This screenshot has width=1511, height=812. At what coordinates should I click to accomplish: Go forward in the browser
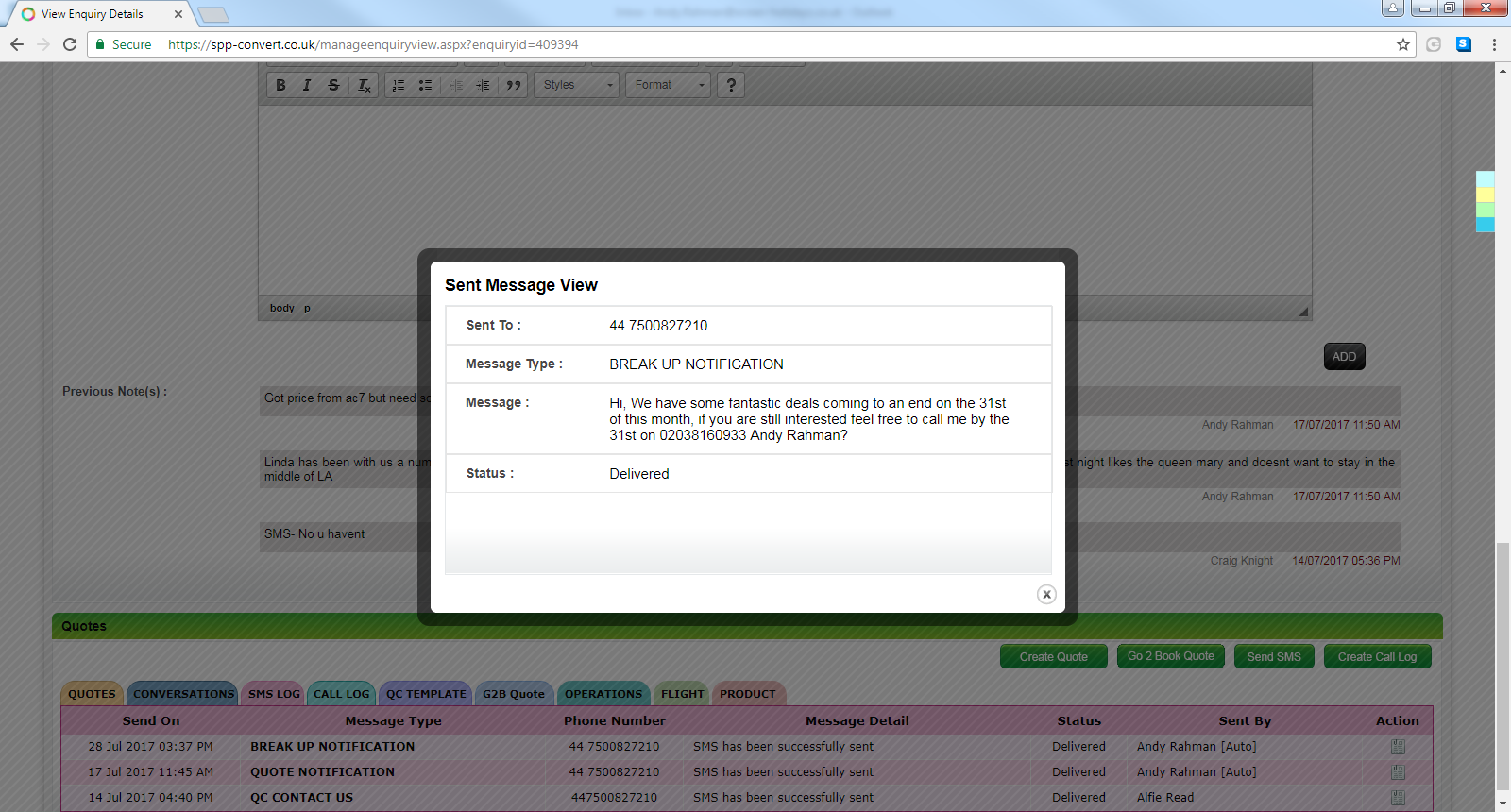(43, 44)
